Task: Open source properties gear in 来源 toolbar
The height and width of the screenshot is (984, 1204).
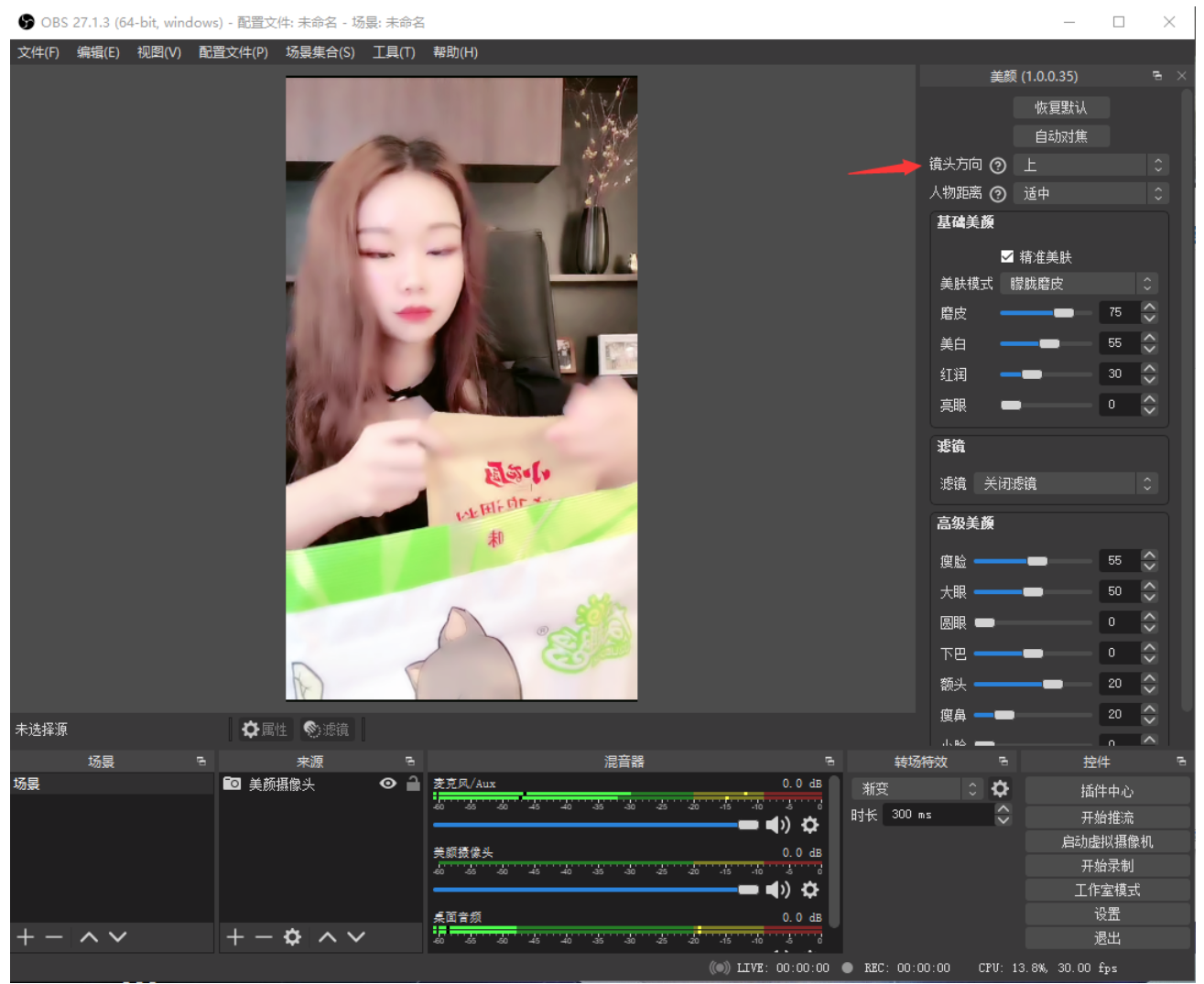Action: point(292,936)
